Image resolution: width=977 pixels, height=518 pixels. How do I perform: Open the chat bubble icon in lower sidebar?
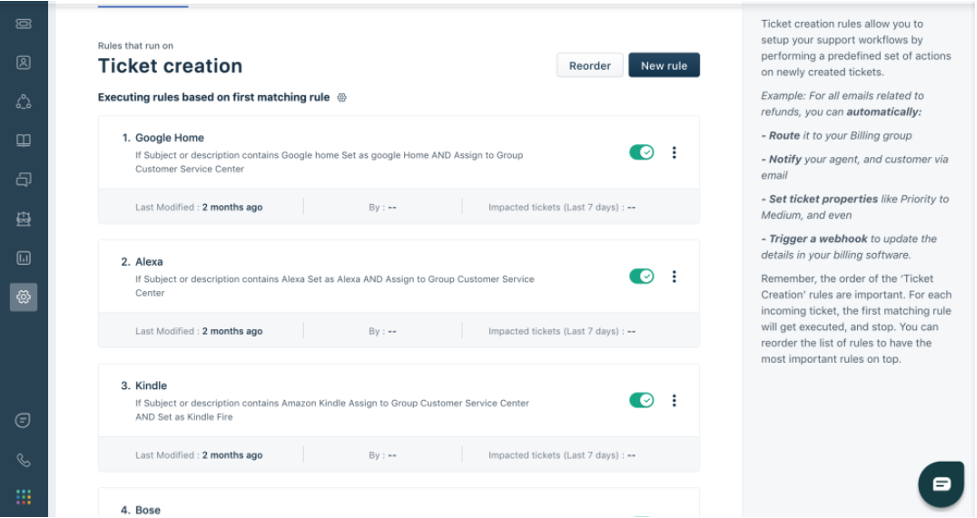point(23,421)
